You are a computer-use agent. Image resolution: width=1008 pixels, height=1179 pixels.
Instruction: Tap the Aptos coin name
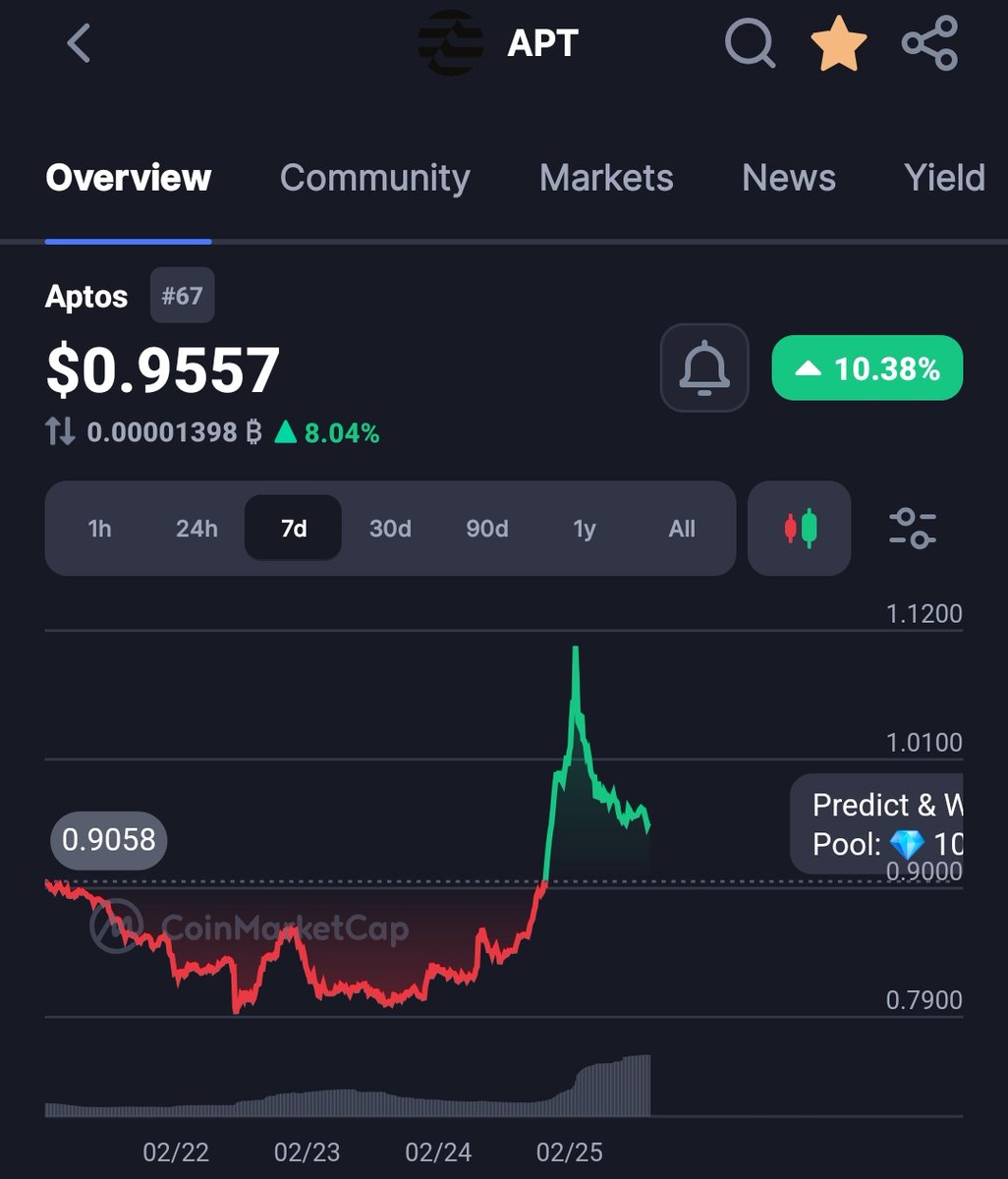coord(86,296)
